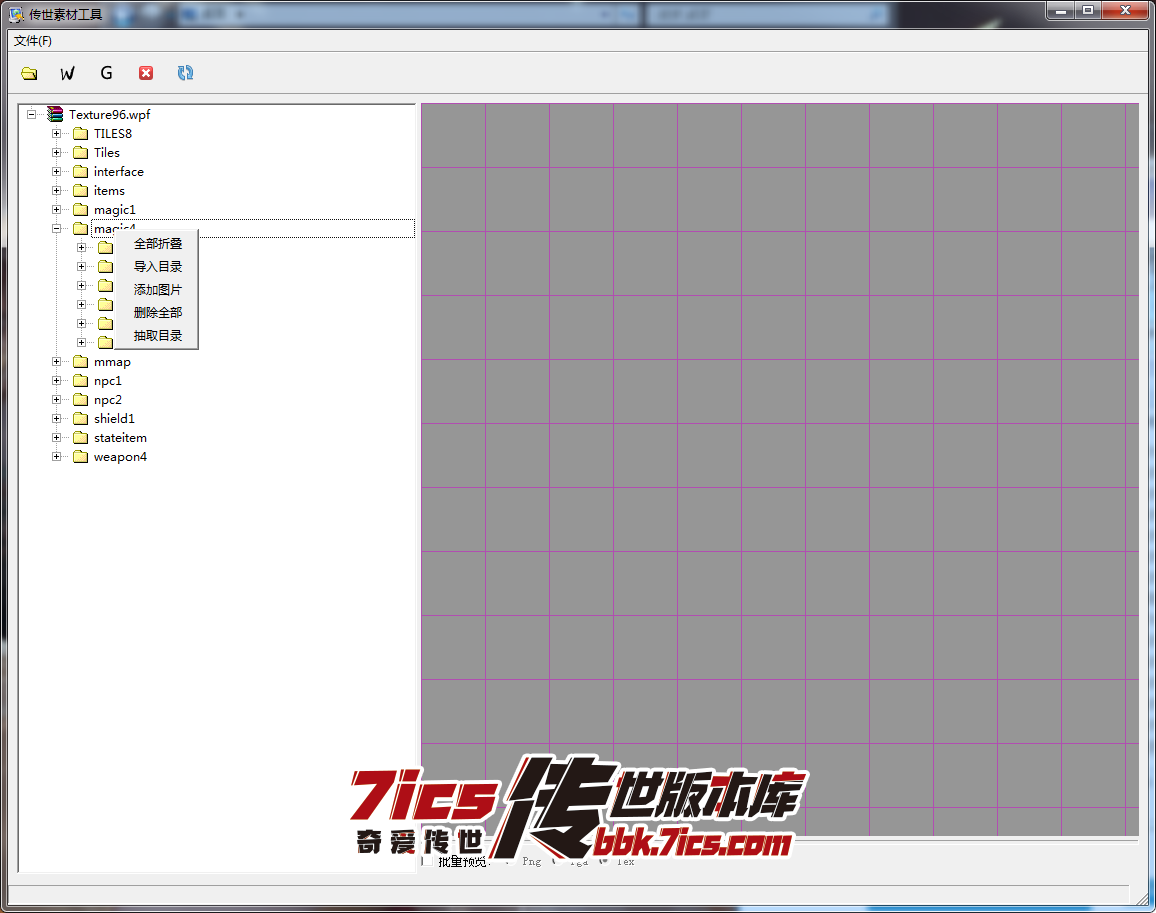Toggle the 批量预览 checkbox
This screenshot has width=1156, height=913.
428,861
